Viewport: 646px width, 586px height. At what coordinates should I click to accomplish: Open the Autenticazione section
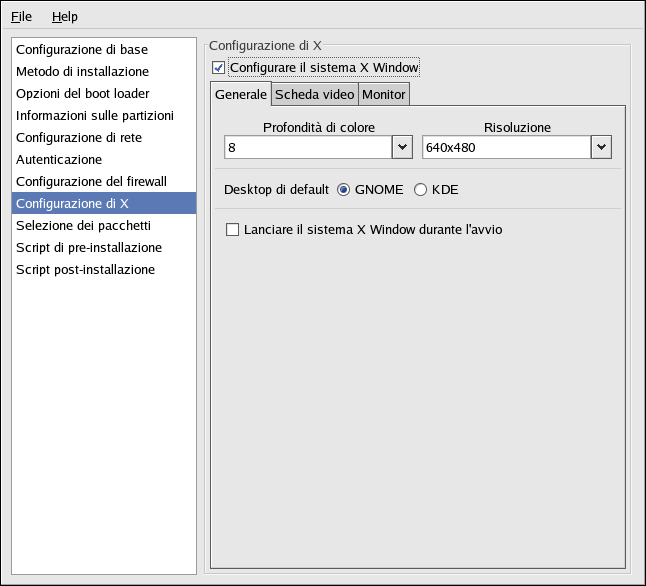pyautogui.click(x=59, y=160)
